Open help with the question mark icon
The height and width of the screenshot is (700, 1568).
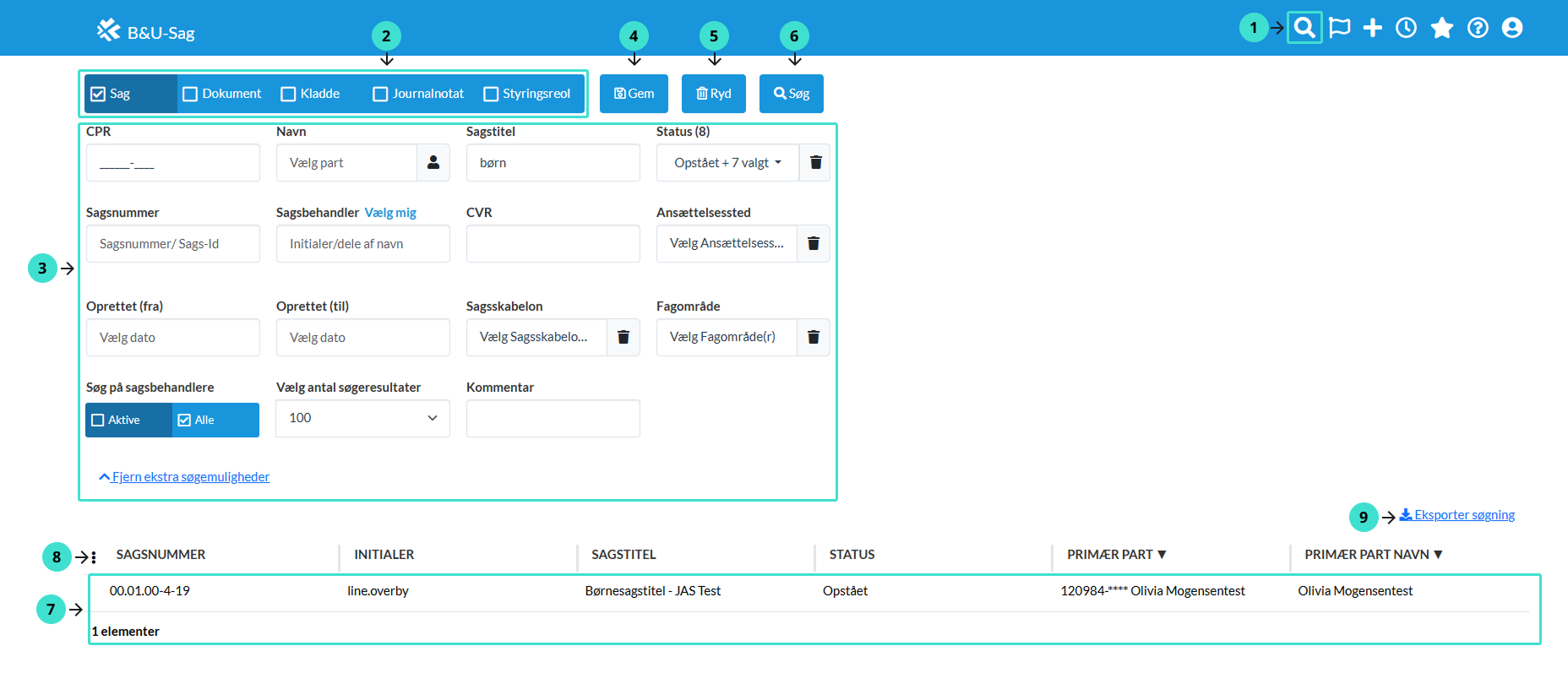pyautogui.click(x=1478, y=28)
